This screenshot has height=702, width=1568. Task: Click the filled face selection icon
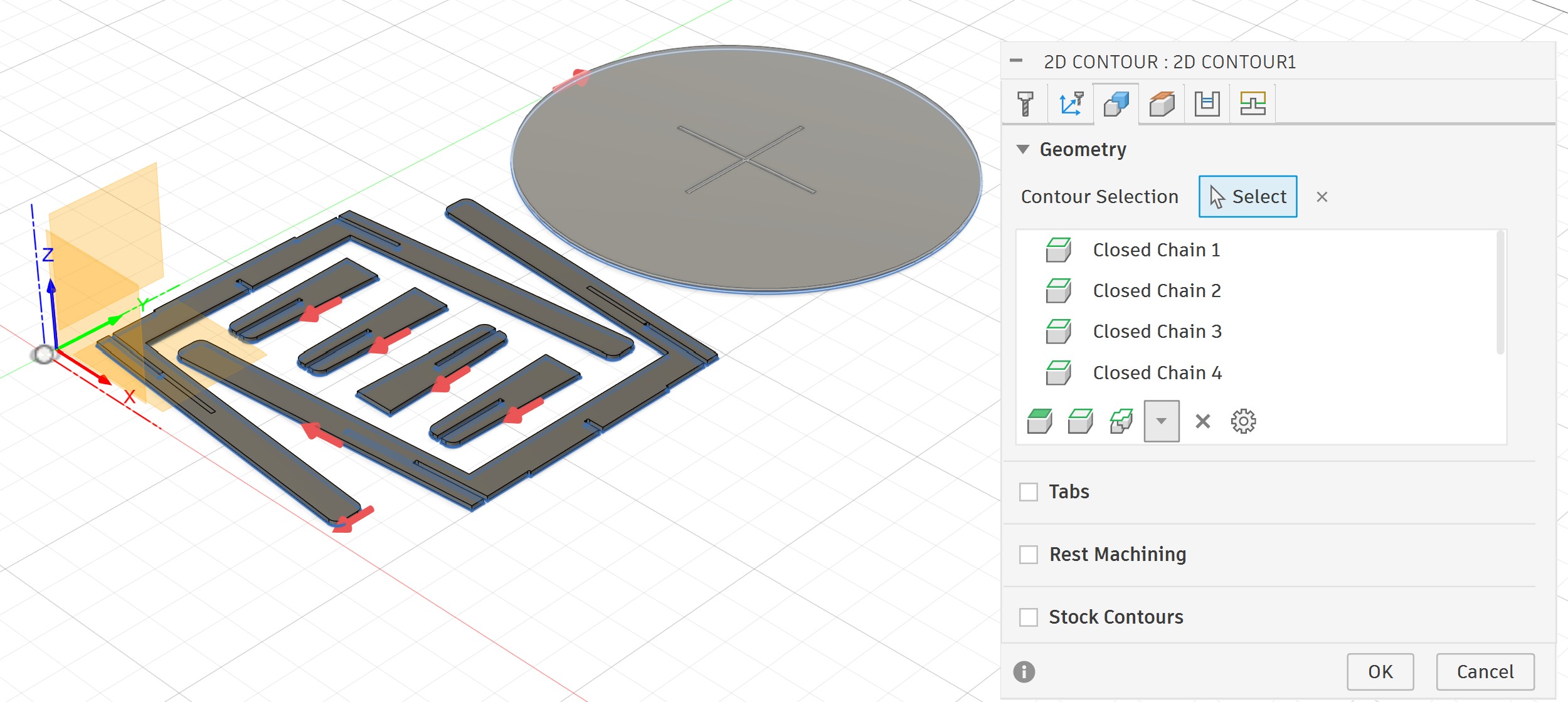[1039, 421]
